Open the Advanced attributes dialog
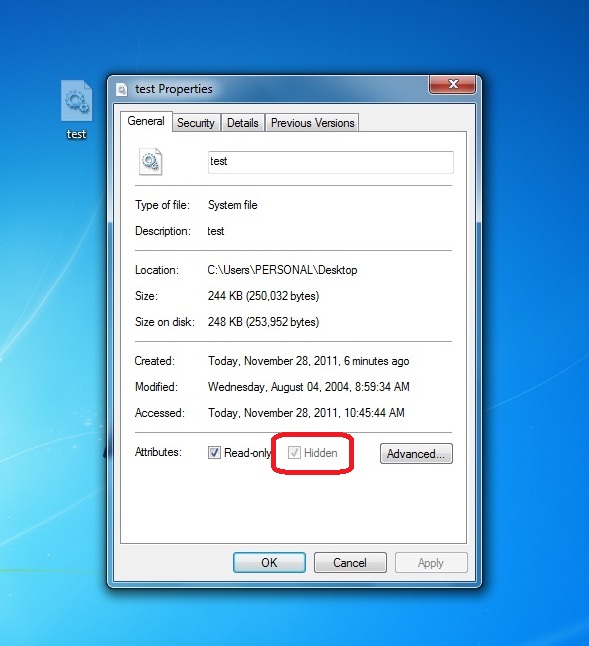Image resolution: width=589 pixels, height=646 pixels. click(416, 454)
